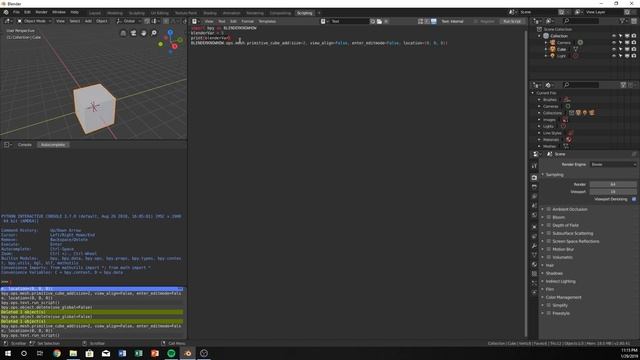Image resolution: width=640 pixels, height=360 pixels.
Task: Open the viewport Select menu
Action: (x=75, y=21)
